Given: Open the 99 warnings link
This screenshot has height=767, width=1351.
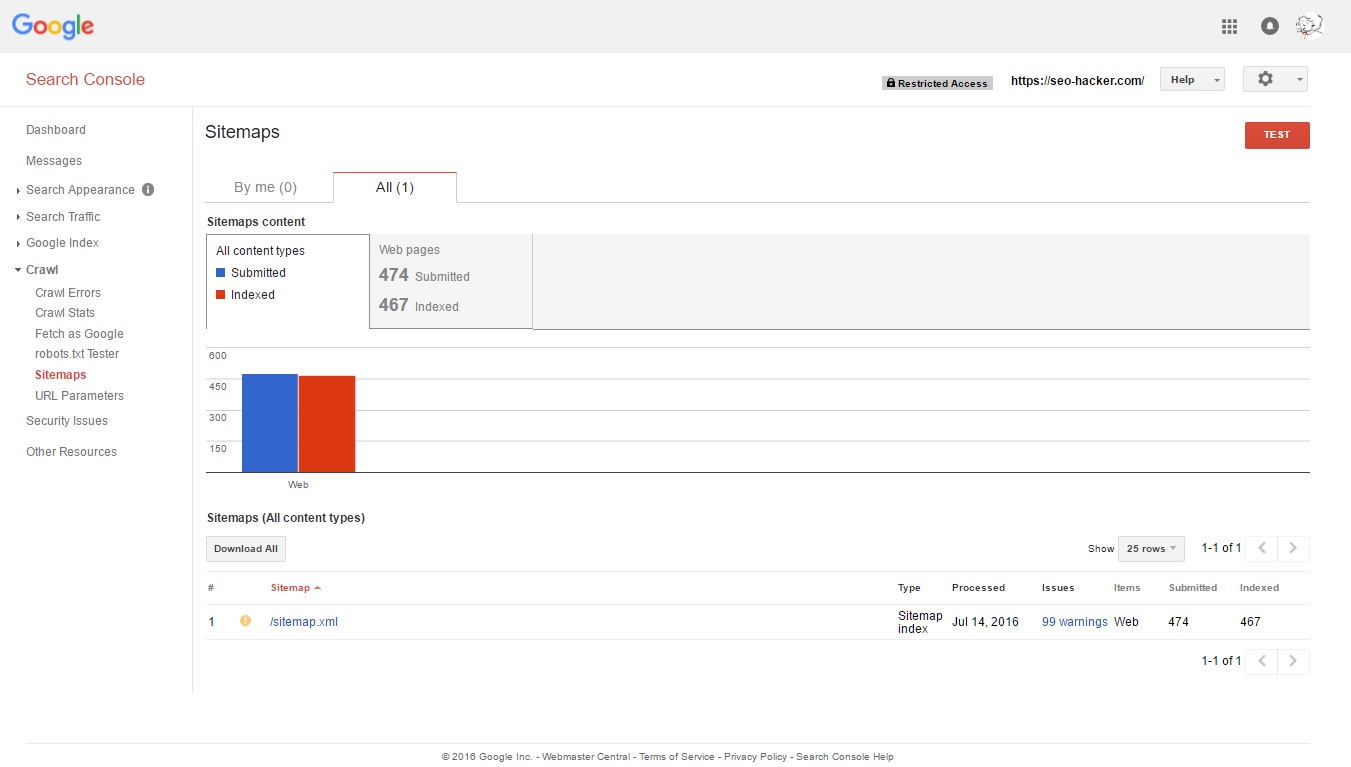Looking at the screenshot, I should [1074, 622].
